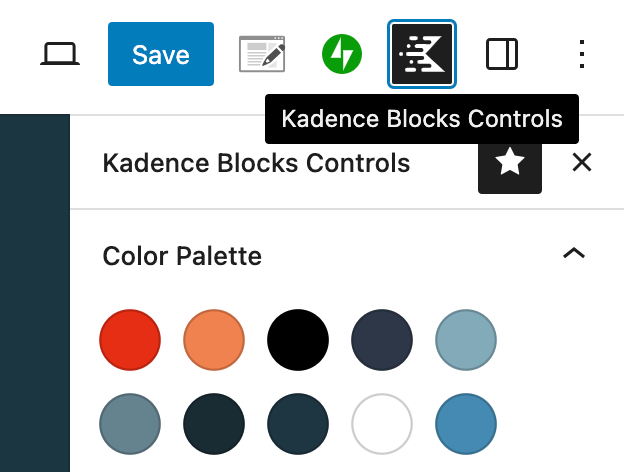This screenshot has height=472, width=624.
Task: Toggle the settings sidebar panel icon
Action: (502, 54)
